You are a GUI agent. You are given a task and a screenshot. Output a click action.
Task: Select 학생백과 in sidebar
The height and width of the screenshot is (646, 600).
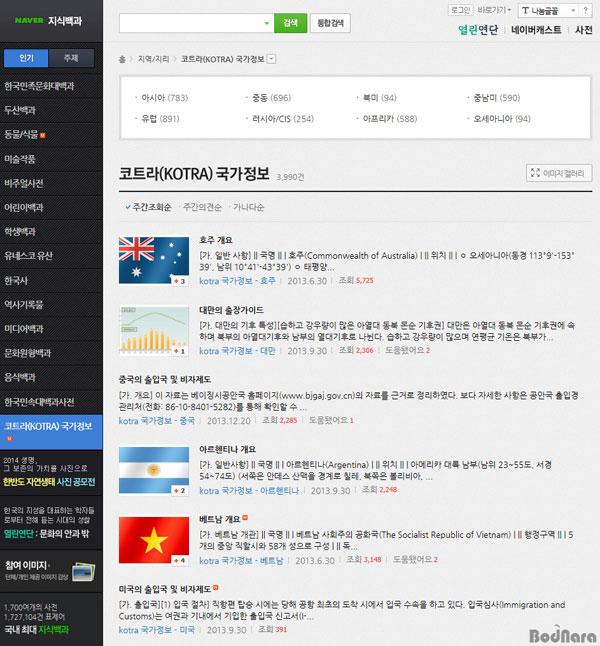pos(51,232)
